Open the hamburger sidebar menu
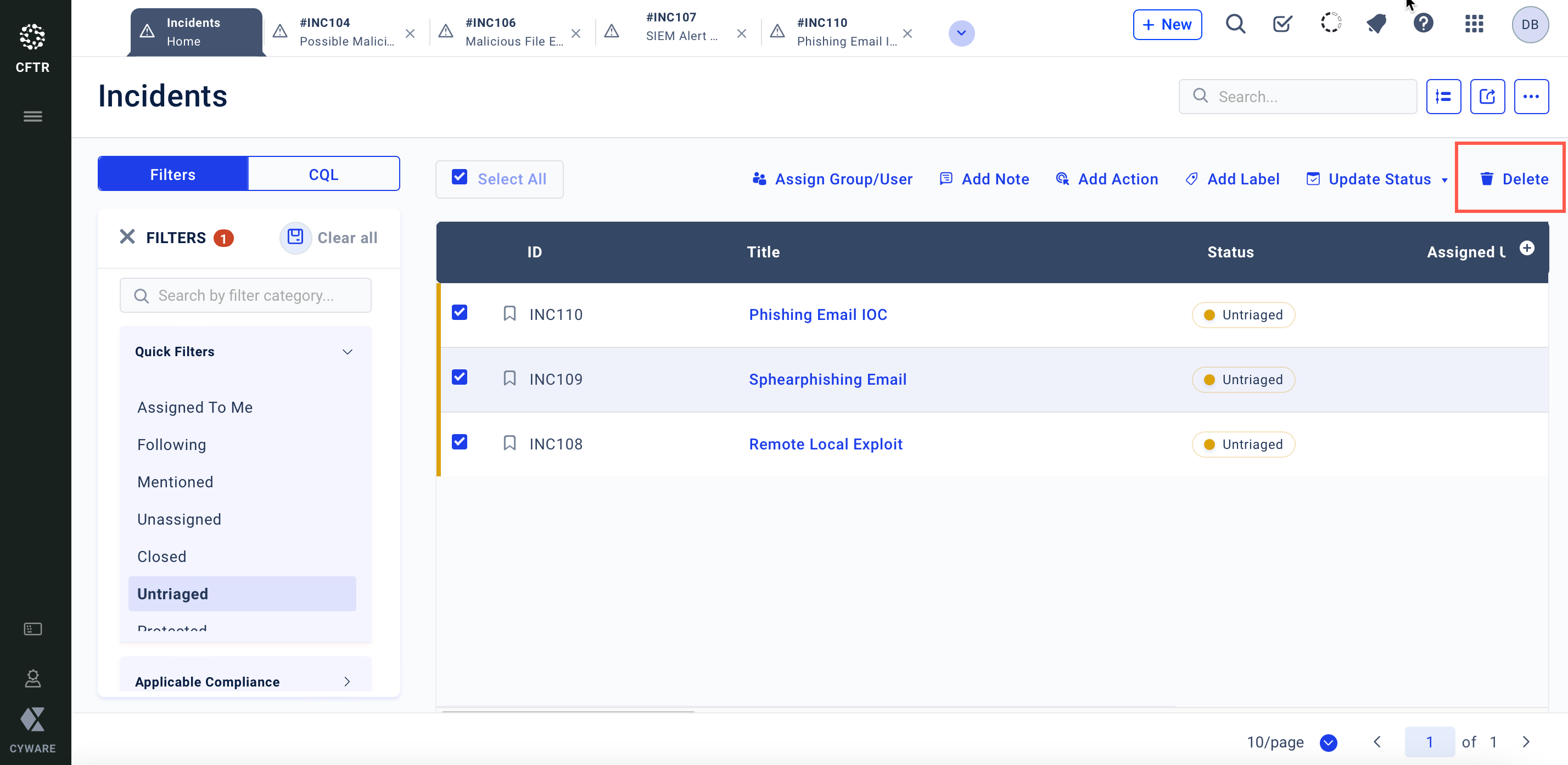The height and width of the screenshot is (765, 1568). click(x=33, y=116)
